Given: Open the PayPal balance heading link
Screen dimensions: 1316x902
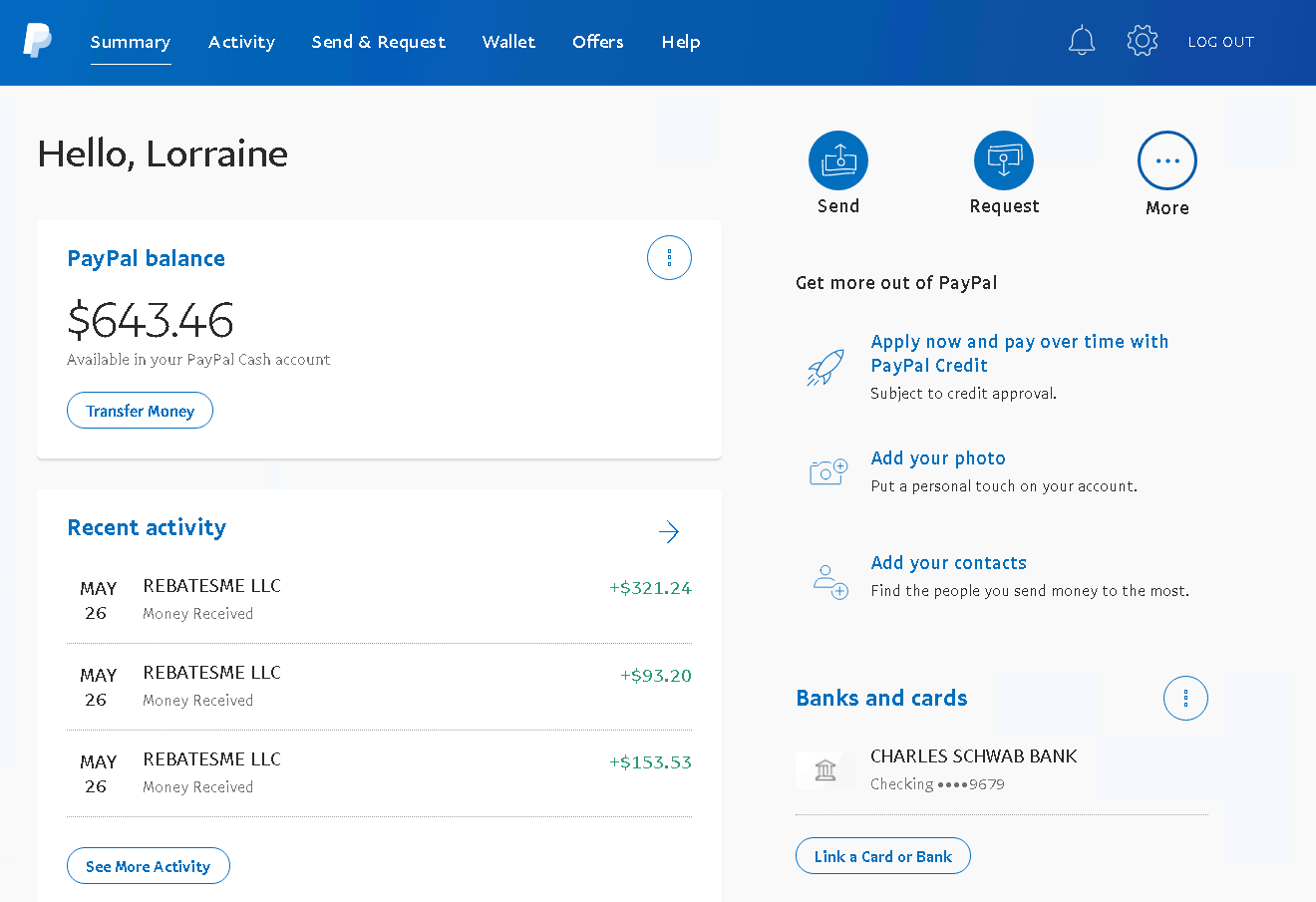Looking at the screenshot, I should (x=147, y=259).
